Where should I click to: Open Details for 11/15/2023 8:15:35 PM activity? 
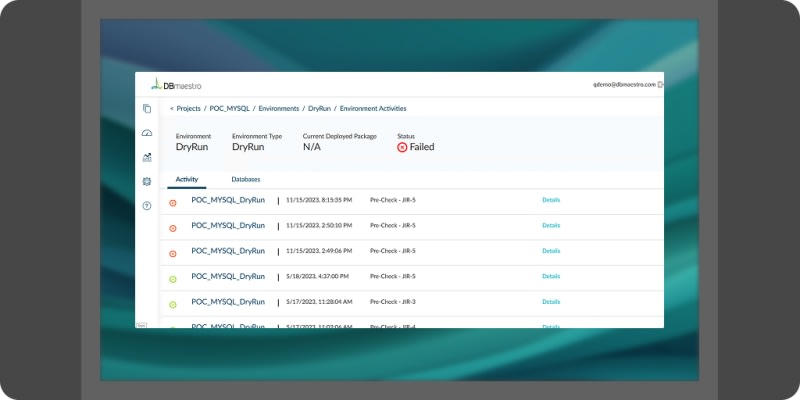(x=551, y=200)
